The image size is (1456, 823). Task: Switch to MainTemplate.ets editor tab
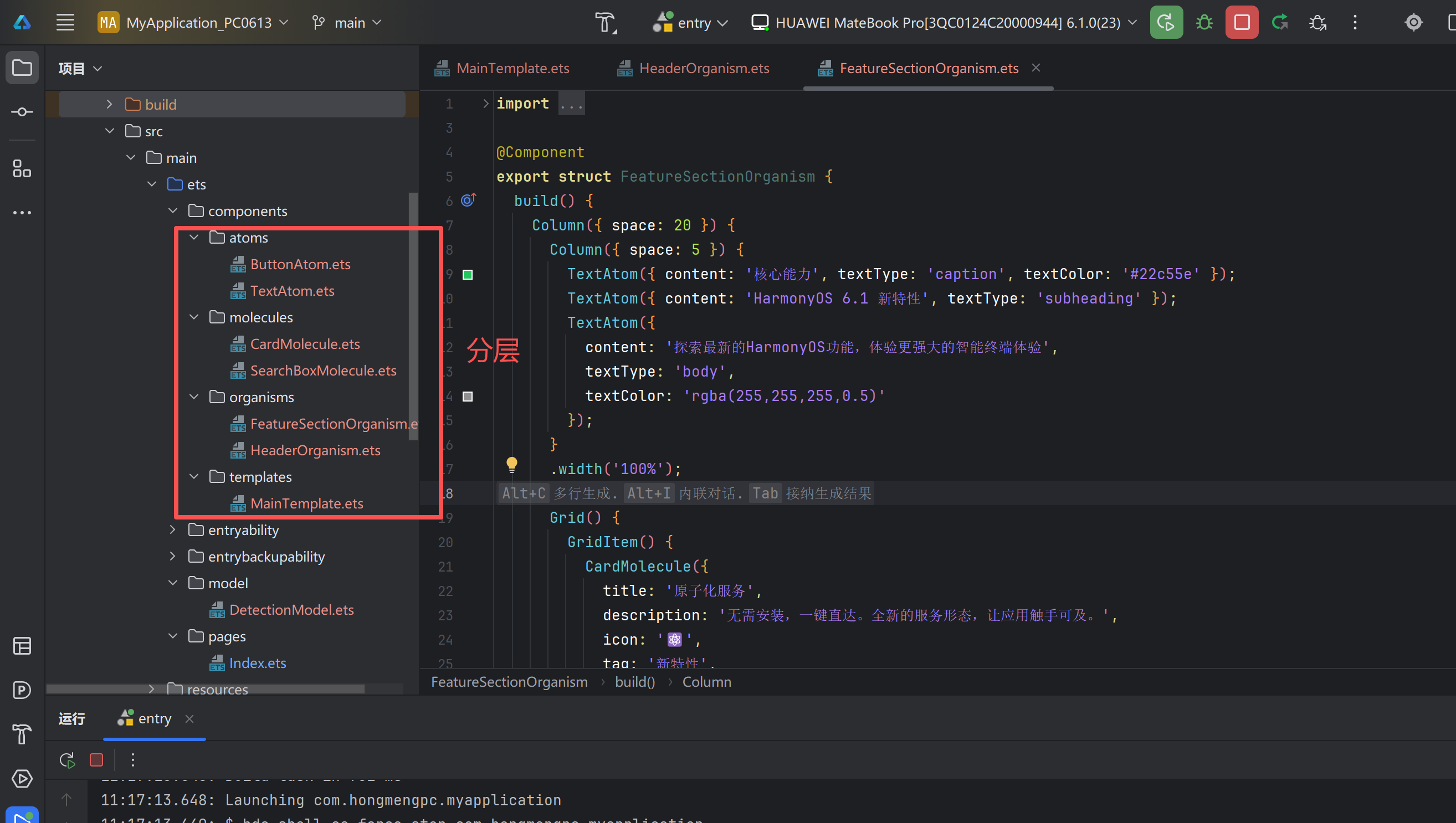click(x=502, y=68)
